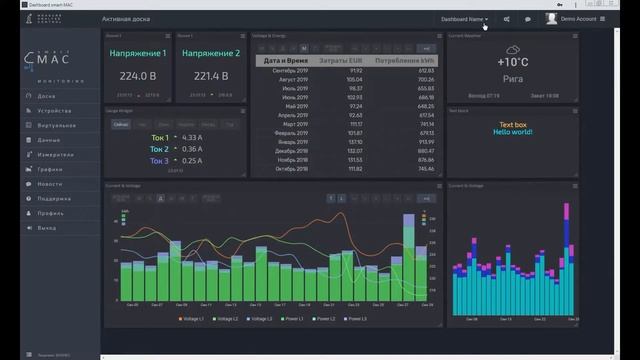This screenshot has width=640, height=360.
Task: Click the resize handle of the Напряжение 1 widget
Action: pos(169,100)
